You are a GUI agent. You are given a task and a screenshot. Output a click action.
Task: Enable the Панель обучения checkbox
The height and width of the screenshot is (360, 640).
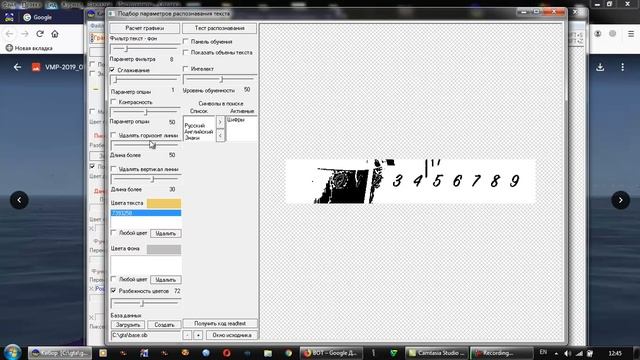coord(186,42)
